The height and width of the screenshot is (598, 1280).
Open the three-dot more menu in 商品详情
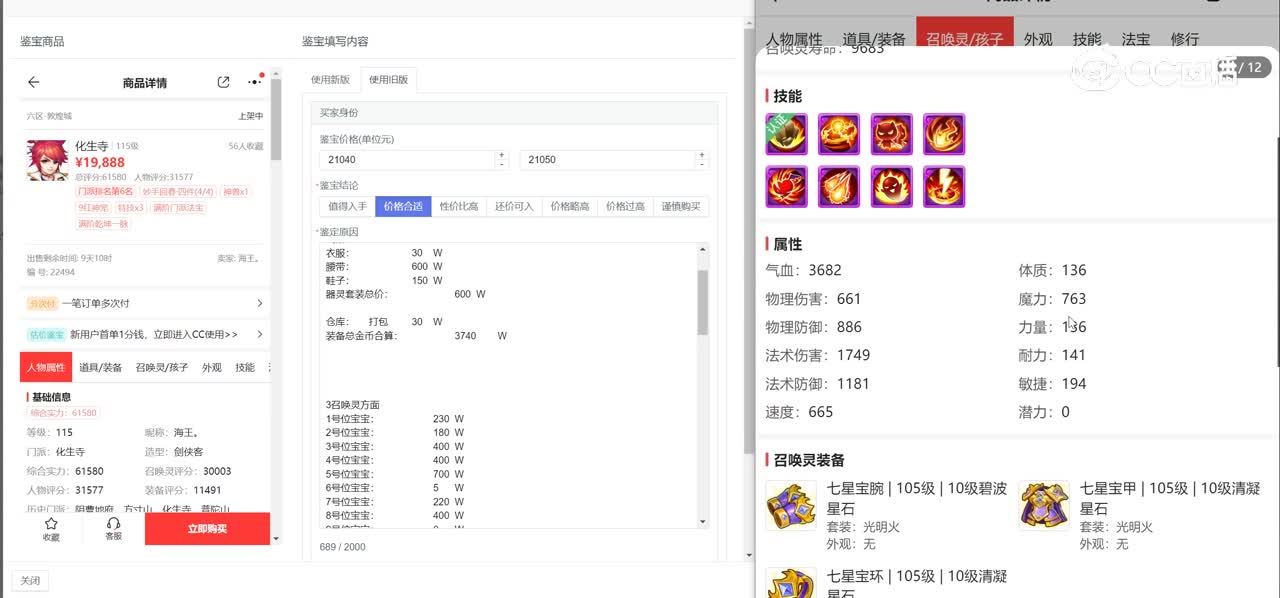pos(255,82)
